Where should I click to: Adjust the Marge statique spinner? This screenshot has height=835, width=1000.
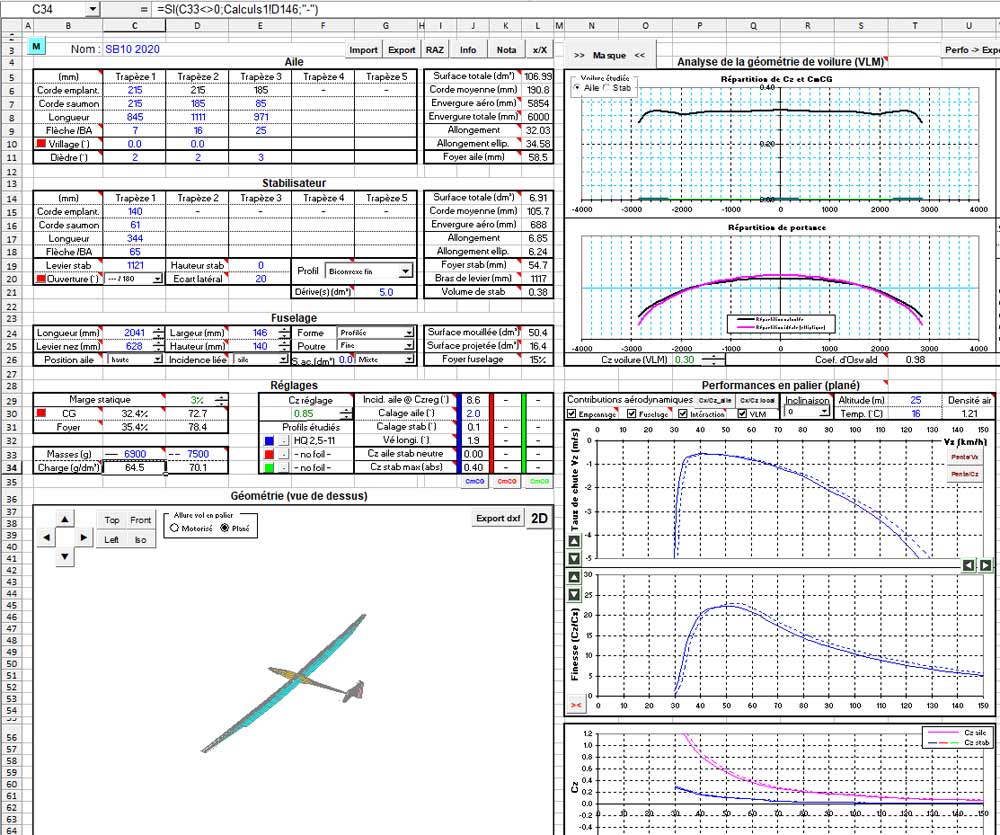221,400
